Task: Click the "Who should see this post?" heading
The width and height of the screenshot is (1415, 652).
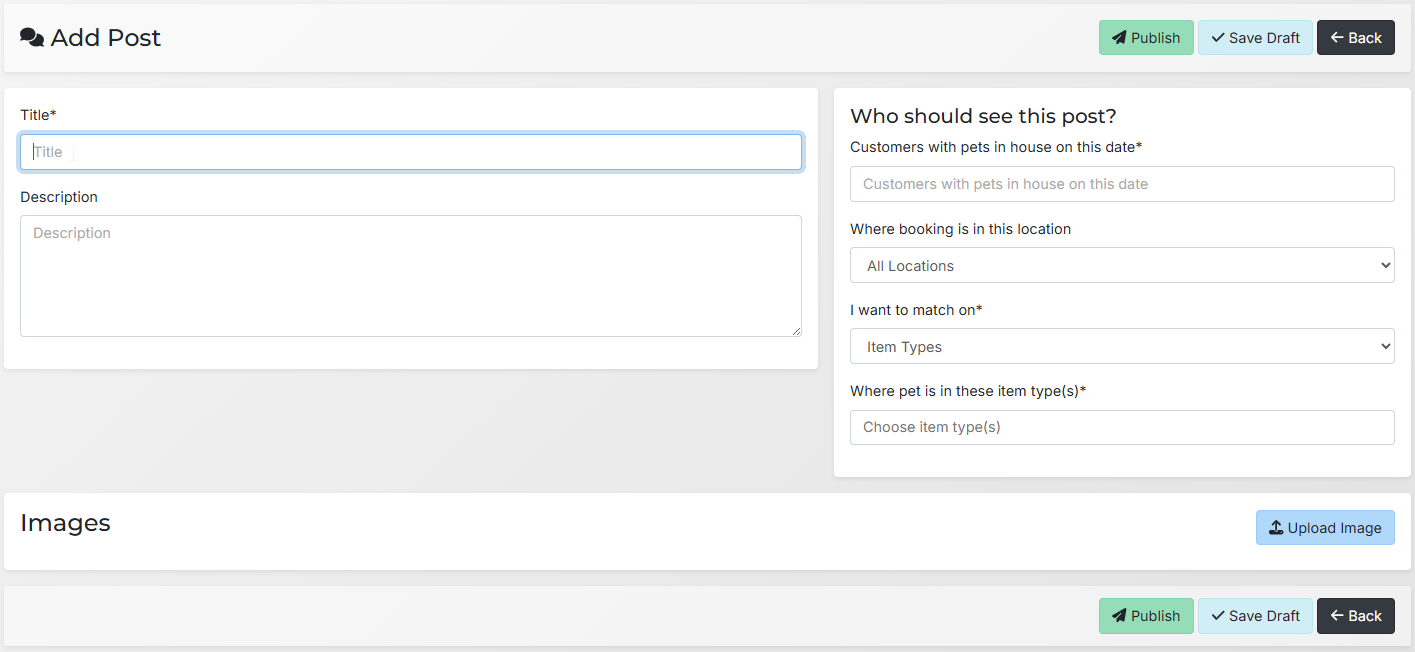Action: pyautogui.click(x=983, y=116)
